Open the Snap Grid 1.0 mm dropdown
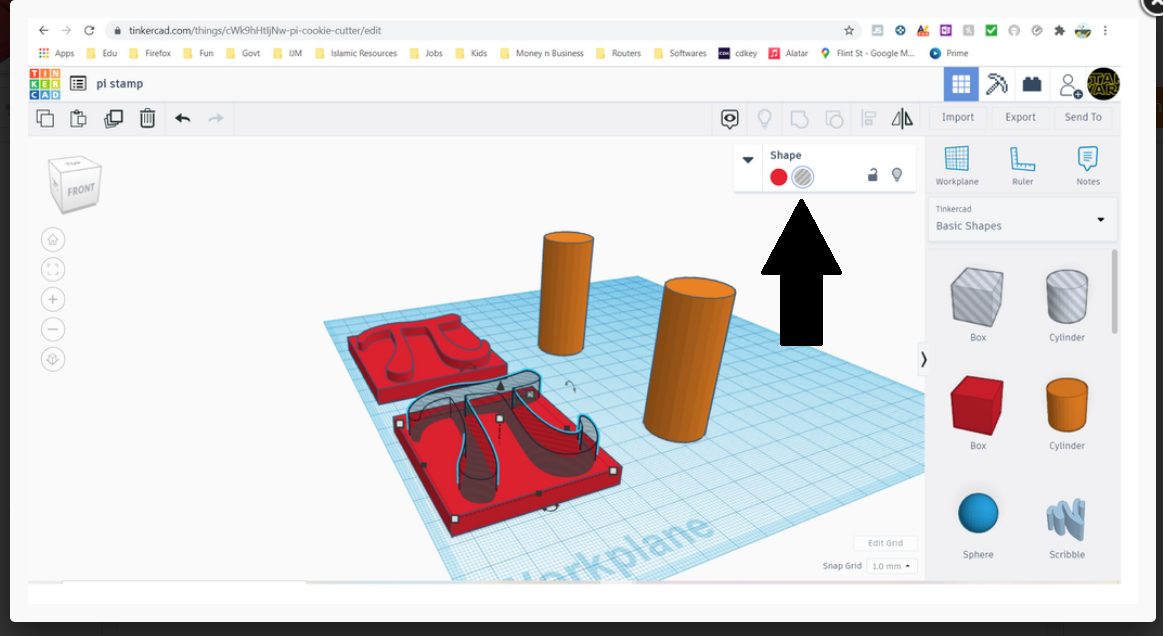 [x=891, y=566]
